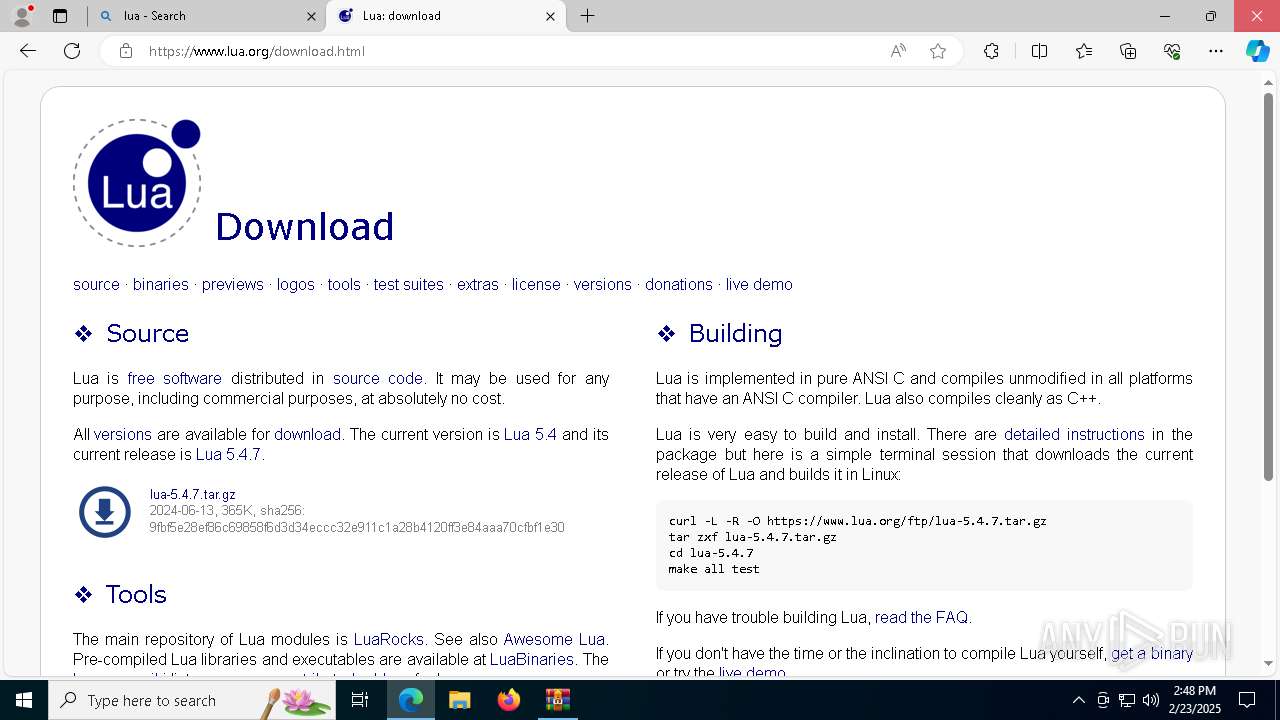Select the 'Lua: download' tab

445,16
